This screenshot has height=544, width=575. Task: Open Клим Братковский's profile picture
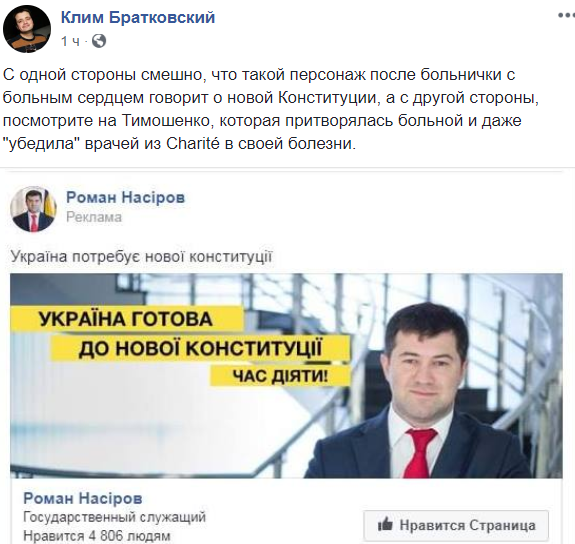click(27, 29)
